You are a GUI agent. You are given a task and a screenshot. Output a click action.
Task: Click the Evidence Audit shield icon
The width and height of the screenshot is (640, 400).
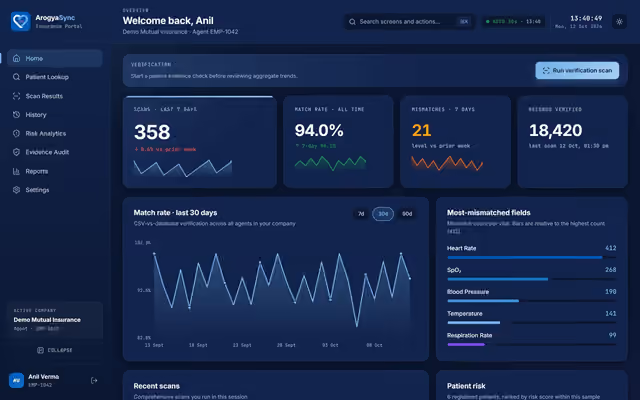tap(16, 152)
